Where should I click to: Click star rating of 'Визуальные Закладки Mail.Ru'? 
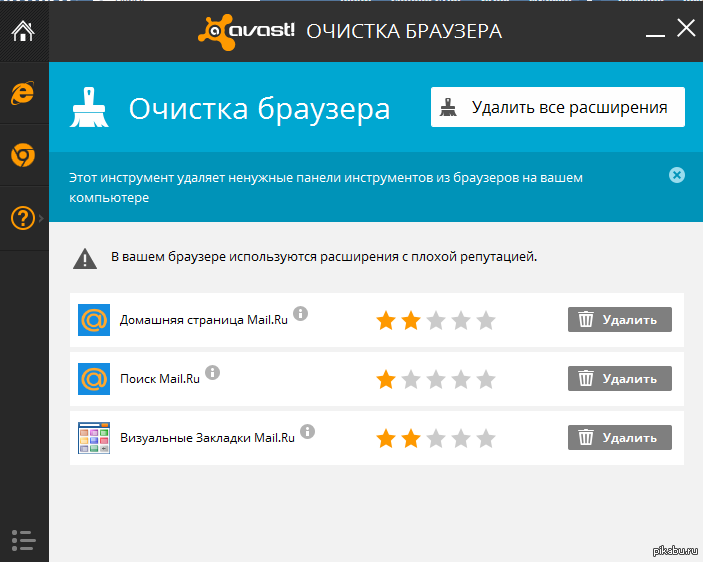point(435,439)
